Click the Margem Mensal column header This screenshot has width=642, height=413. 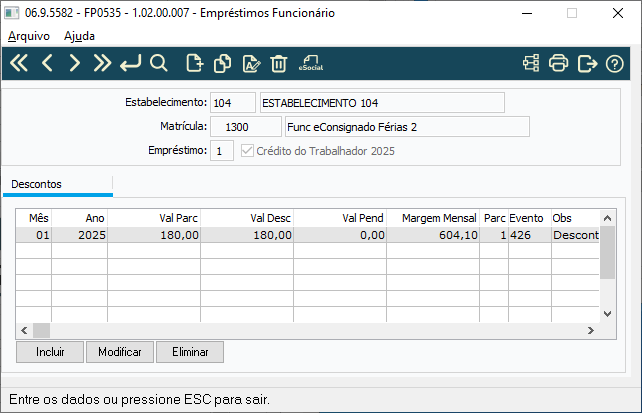(x=433, y=218)
